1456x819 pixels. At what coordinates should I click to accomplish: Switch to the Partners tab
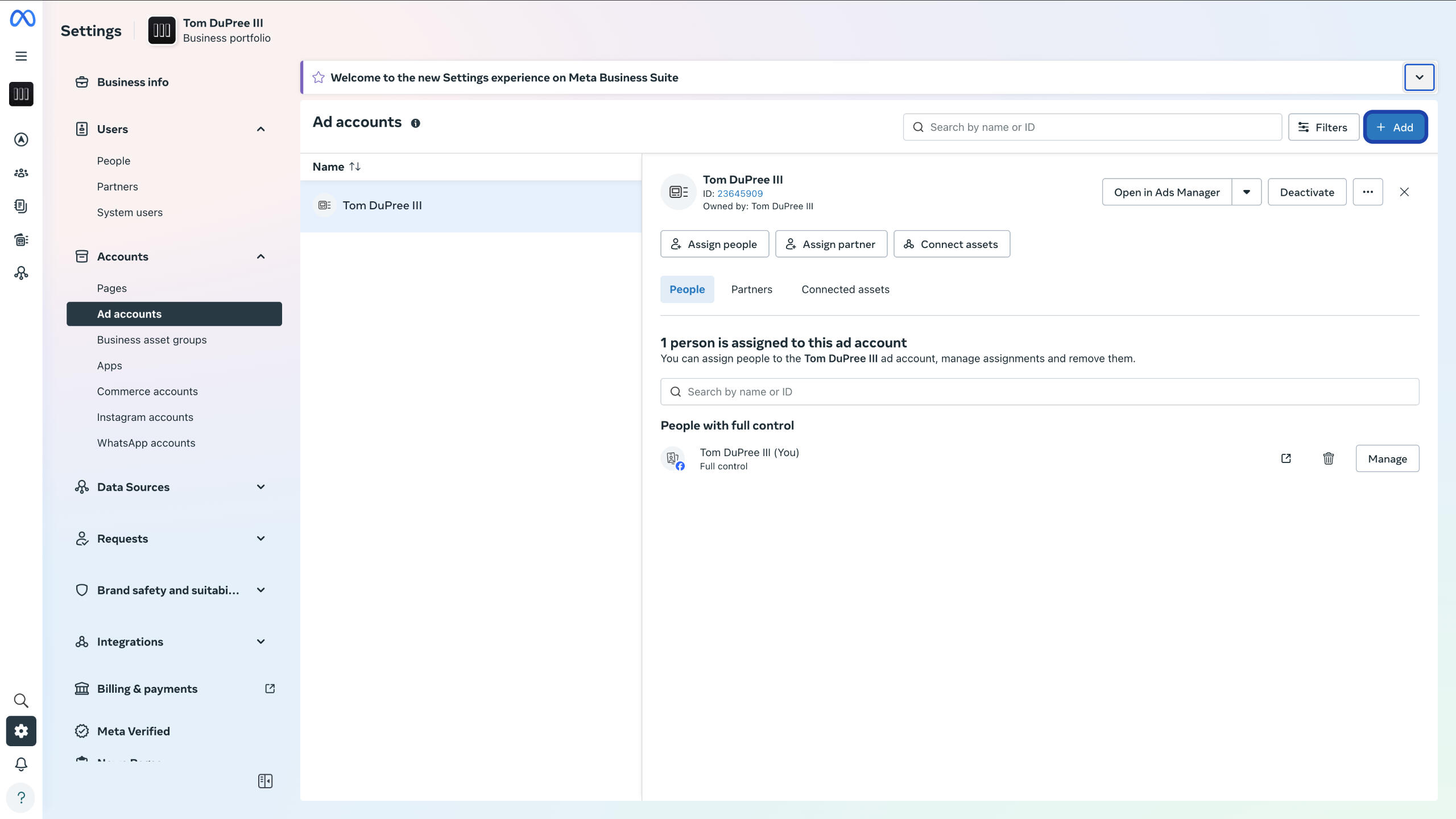click(751, 289)
